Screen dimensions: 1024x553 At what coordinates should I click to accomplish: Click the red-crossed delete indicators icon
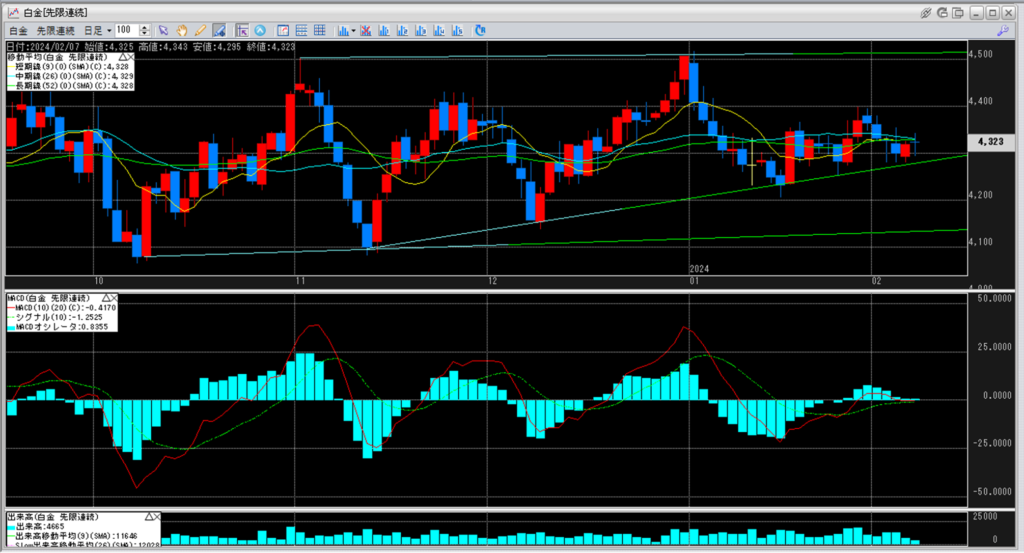point(366,31)
